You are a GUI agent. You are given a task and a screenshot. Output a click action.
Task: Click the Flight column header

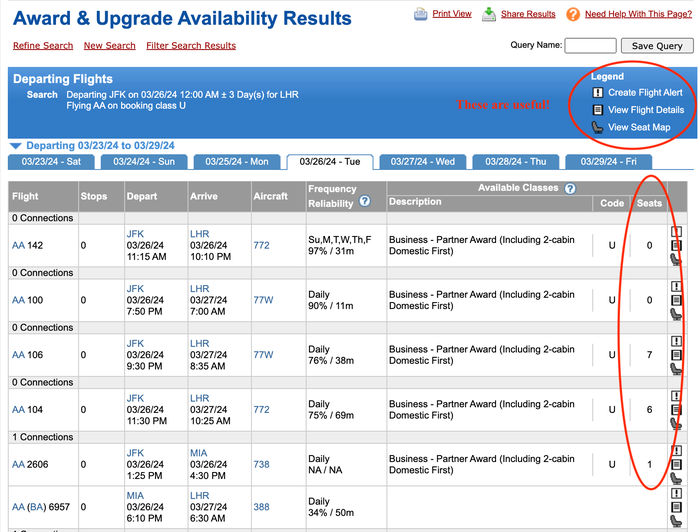coord(25,196)
